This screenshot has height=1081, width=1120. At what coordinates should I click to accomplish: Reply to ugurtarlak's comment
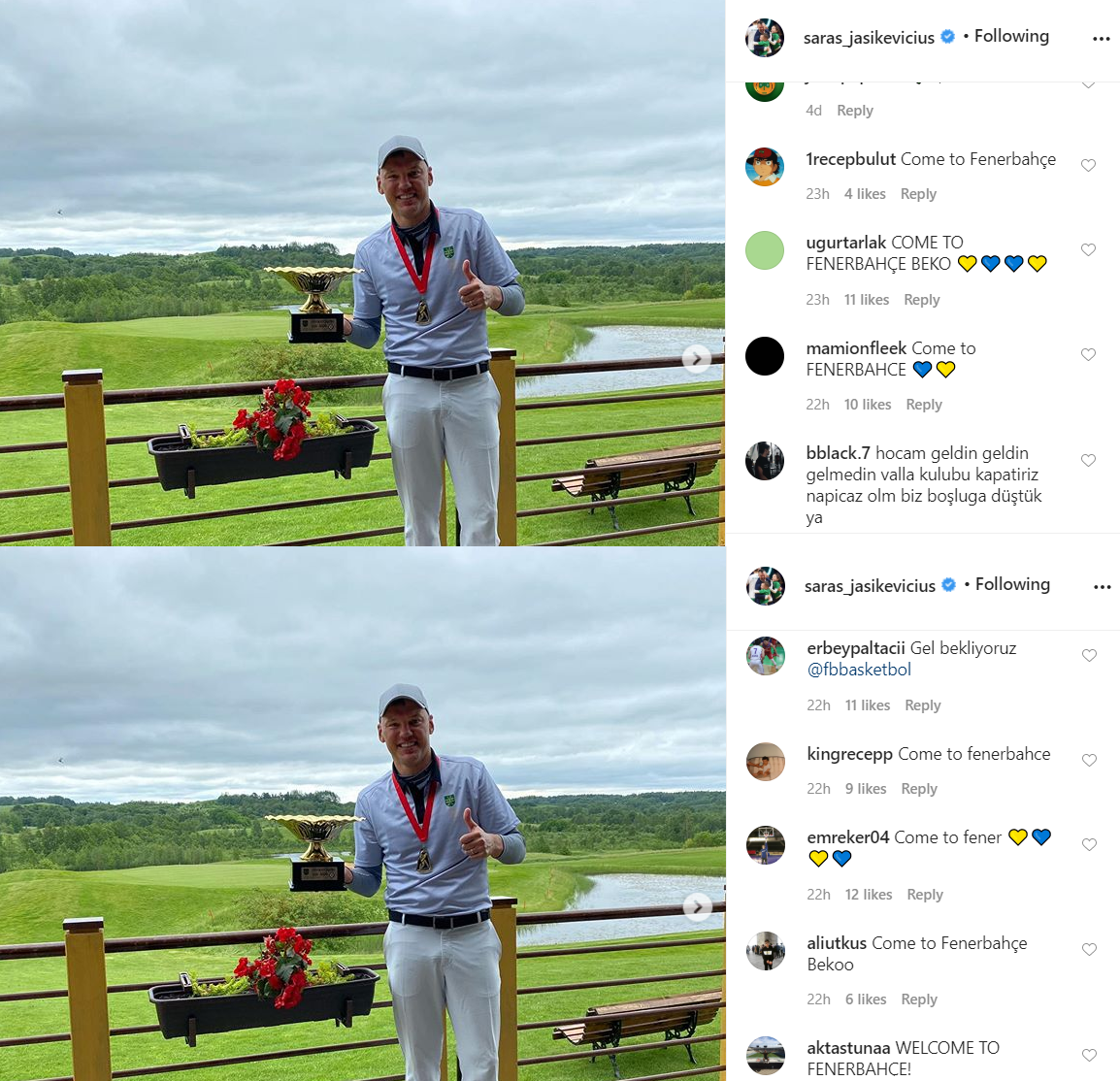coord(921,300)
